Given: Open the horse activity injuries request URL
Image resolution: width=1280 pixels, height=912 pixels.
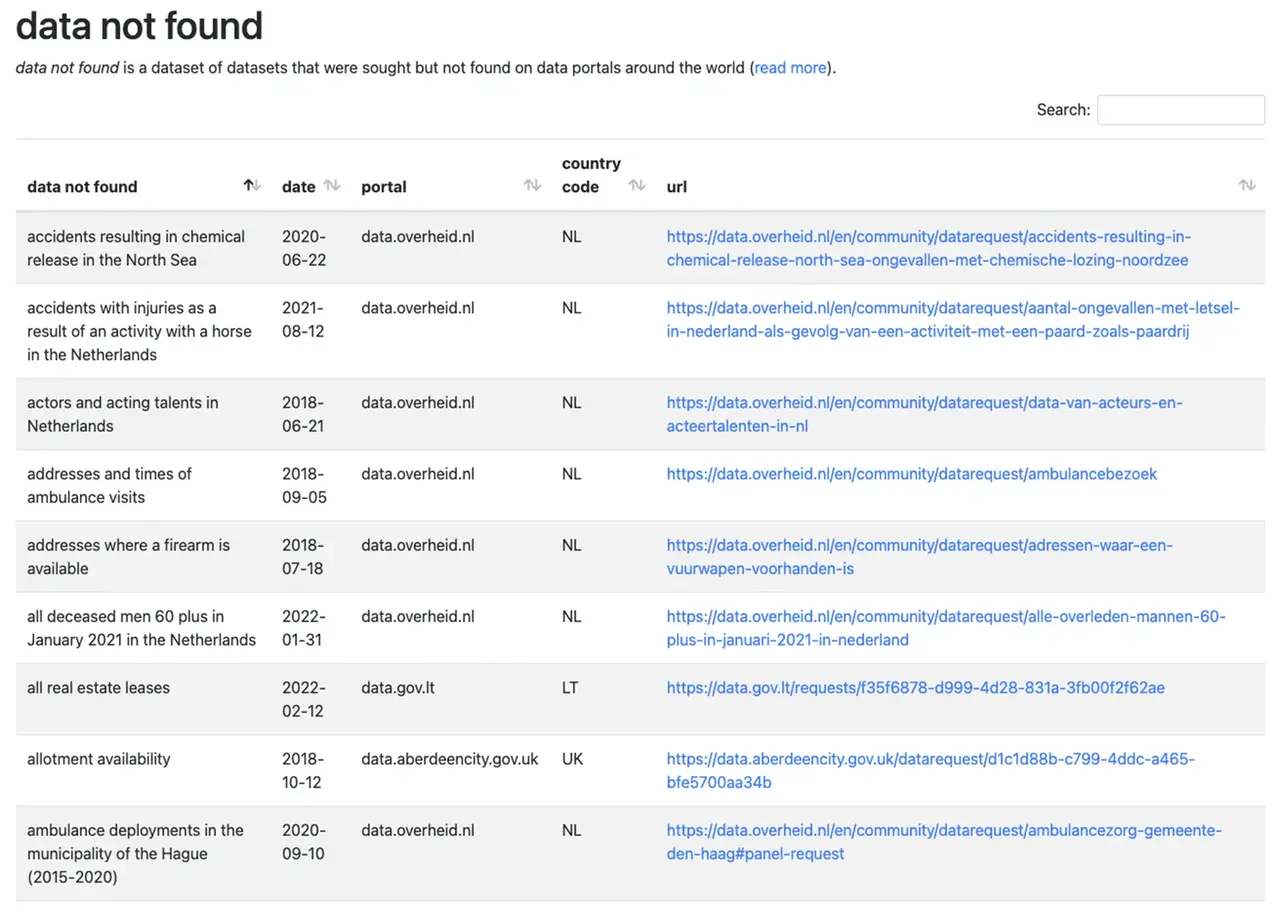Looking at the screenshot, I should click(x=952, y=320).
